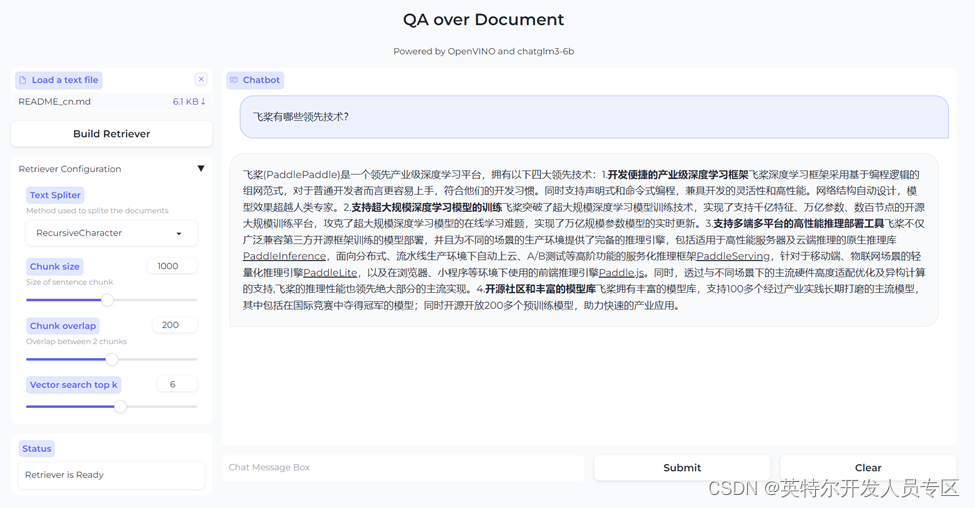Viewport: 975px width, 508px height.
Task: Click the README_cn.md file name
Action: point(55,101)
